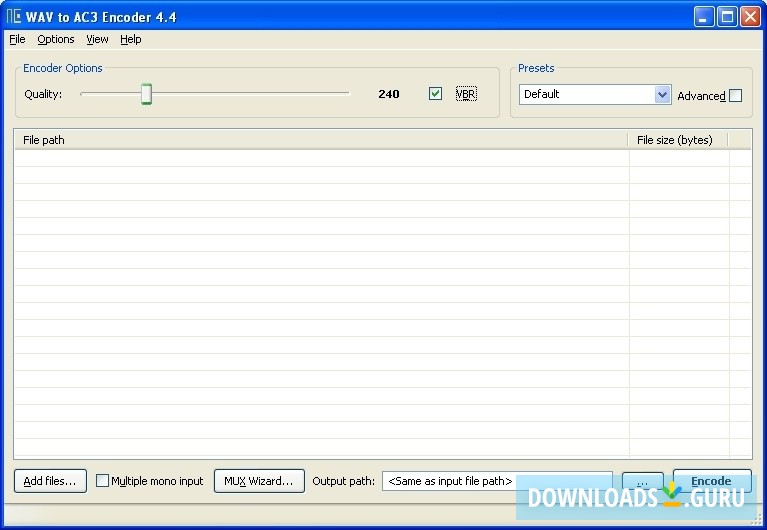Open the Help menu
Viewport: 767px width, 530px height.
tap(131, 39)
